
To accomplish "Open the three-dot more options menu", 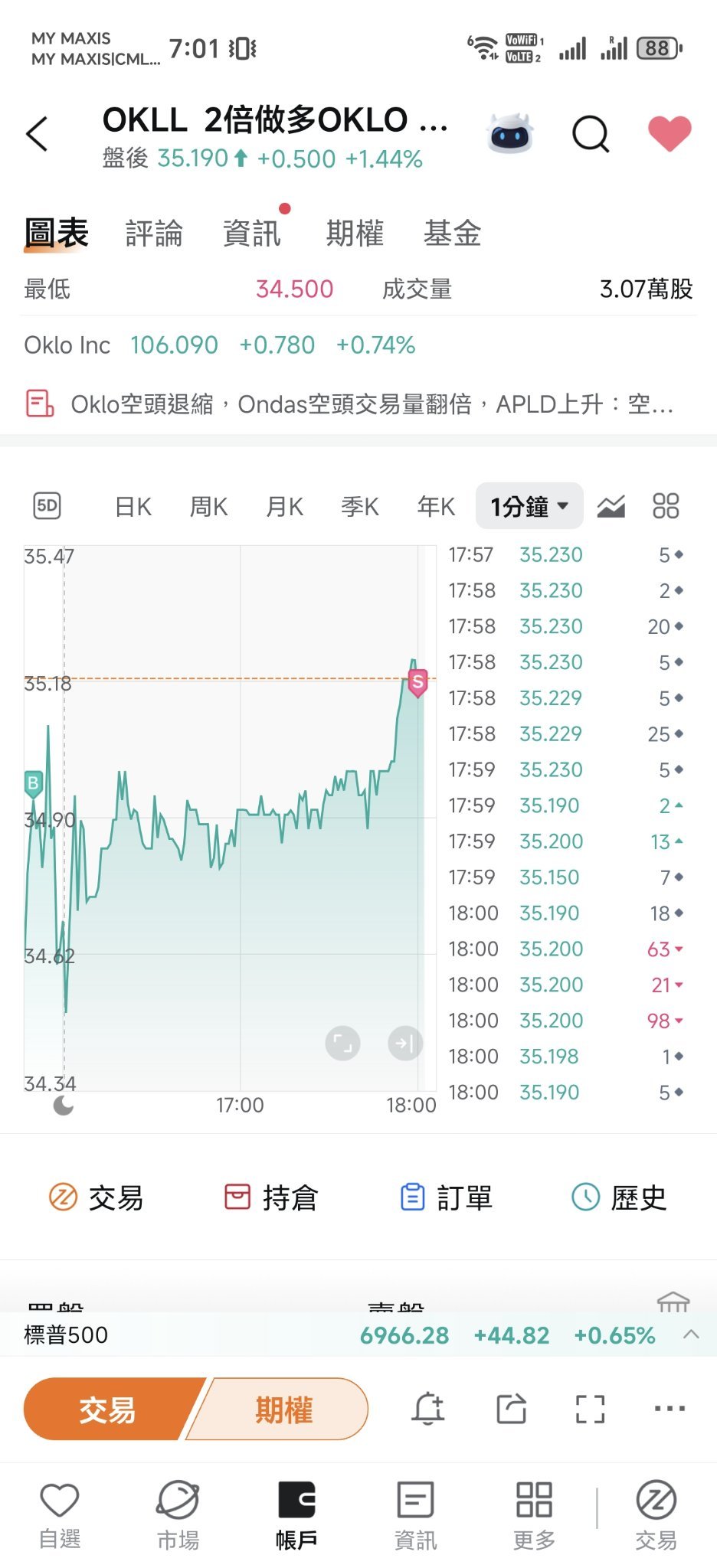I will pyautogui.click(x=670, y=1408).
